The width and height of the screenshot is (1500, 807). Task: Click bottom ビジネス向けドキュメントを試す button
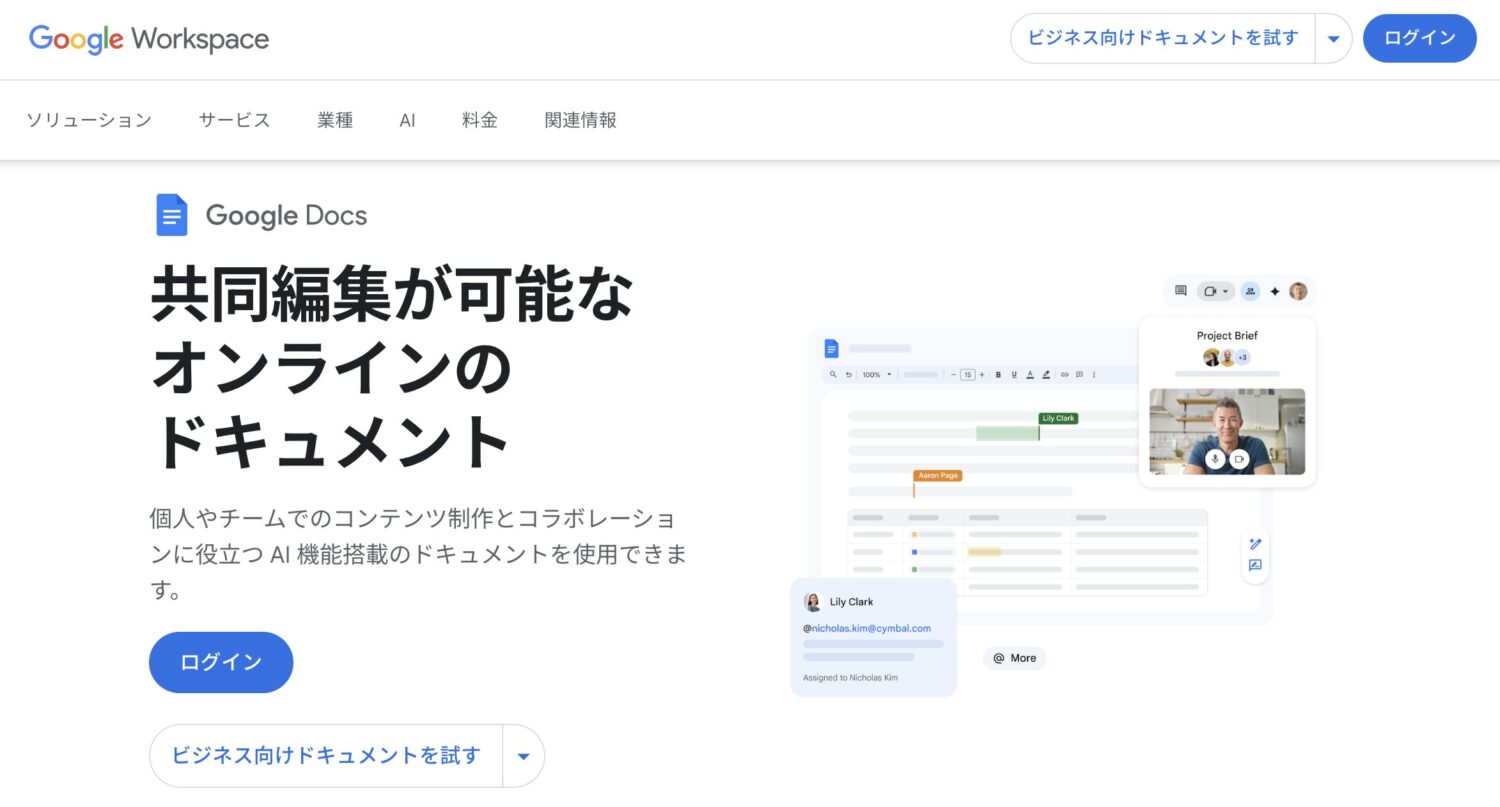(x=326, y=756)
